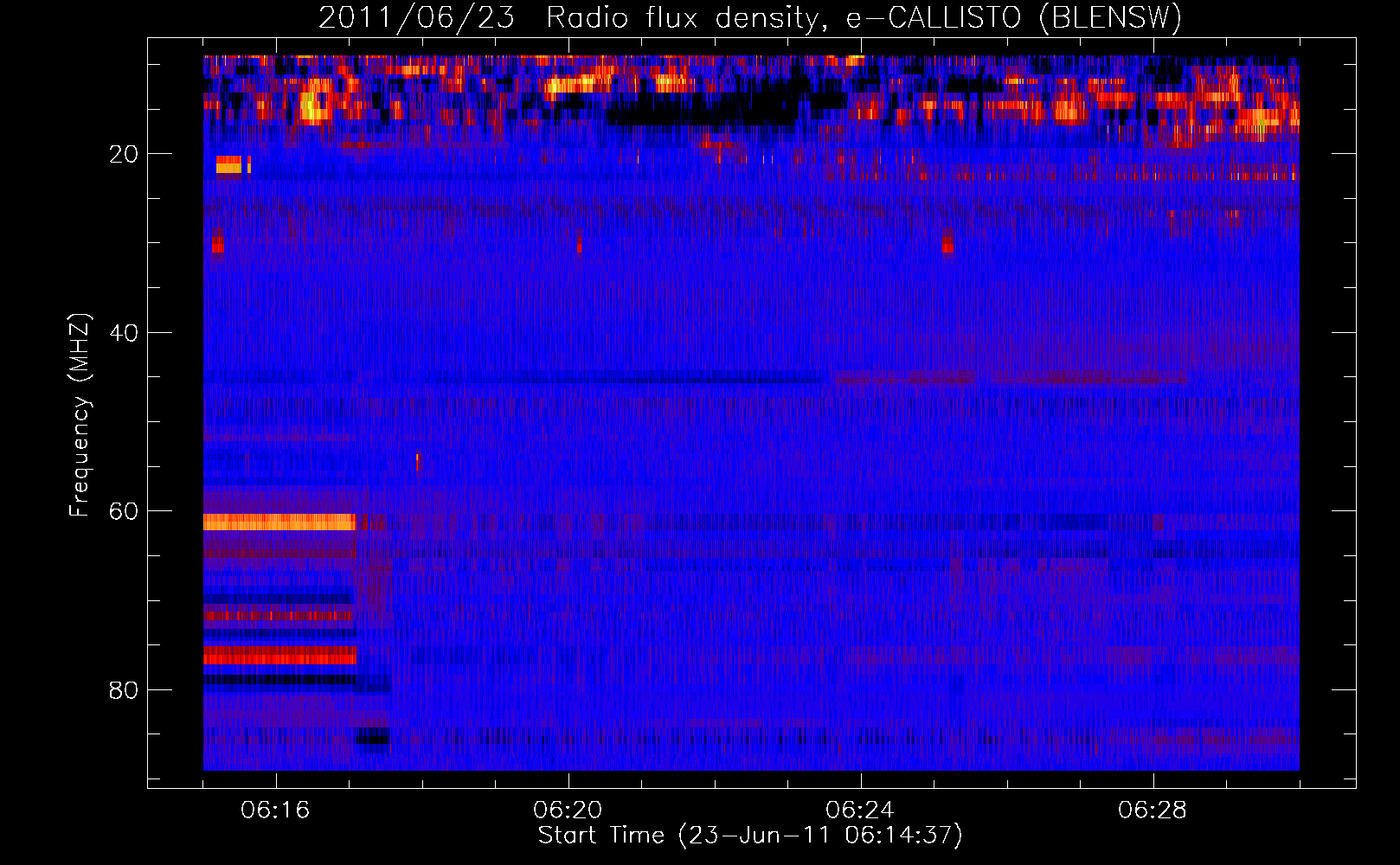
Task: Click the 06:16 time tick label
Action: click(275, 811)
